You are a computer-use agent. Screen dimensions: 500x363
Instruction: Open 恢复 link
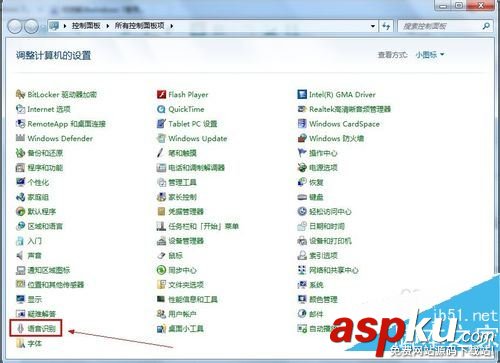(316, 182)
